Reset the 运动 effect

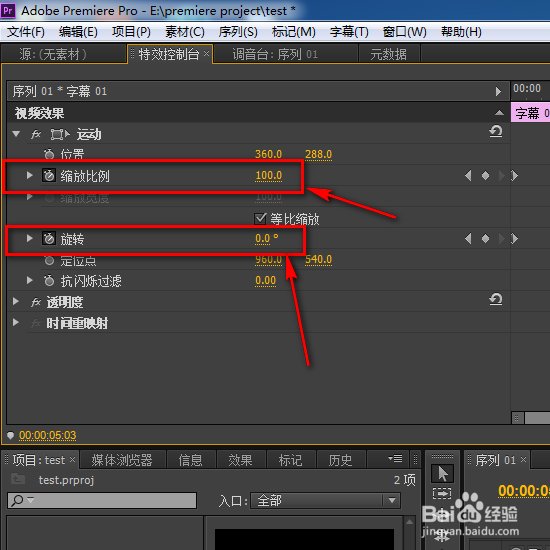click(496, 132)
